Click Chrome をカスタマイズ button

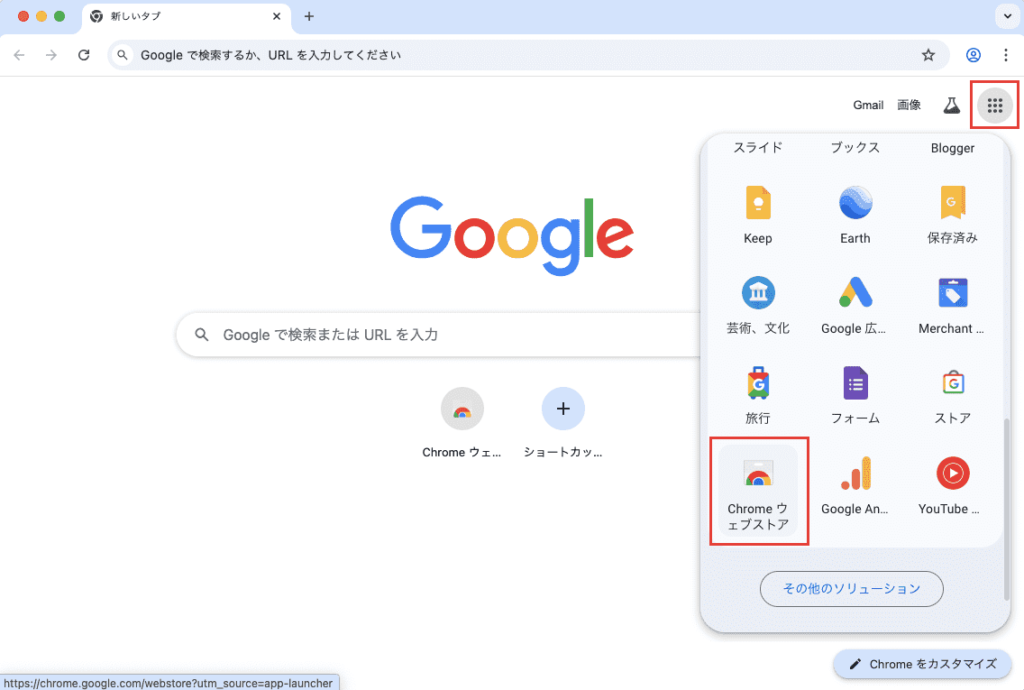[x=923, y=664]
